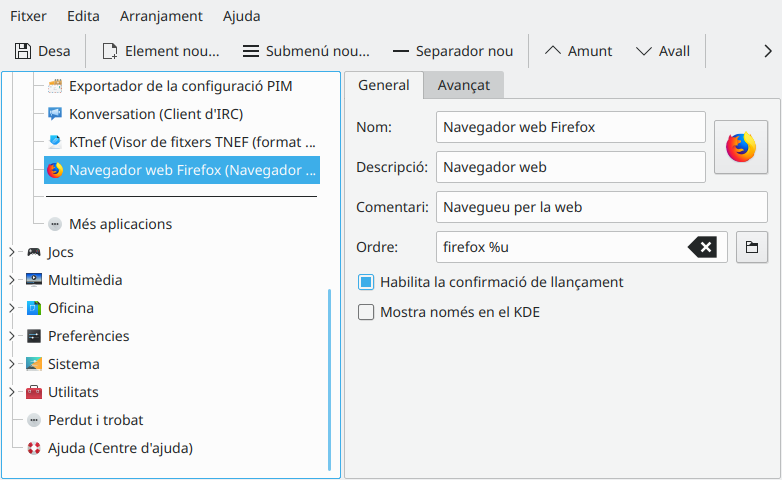Switch to the Avançat tab
The height and width of the screenshot is (480, 782).
[x=463, y=85]
